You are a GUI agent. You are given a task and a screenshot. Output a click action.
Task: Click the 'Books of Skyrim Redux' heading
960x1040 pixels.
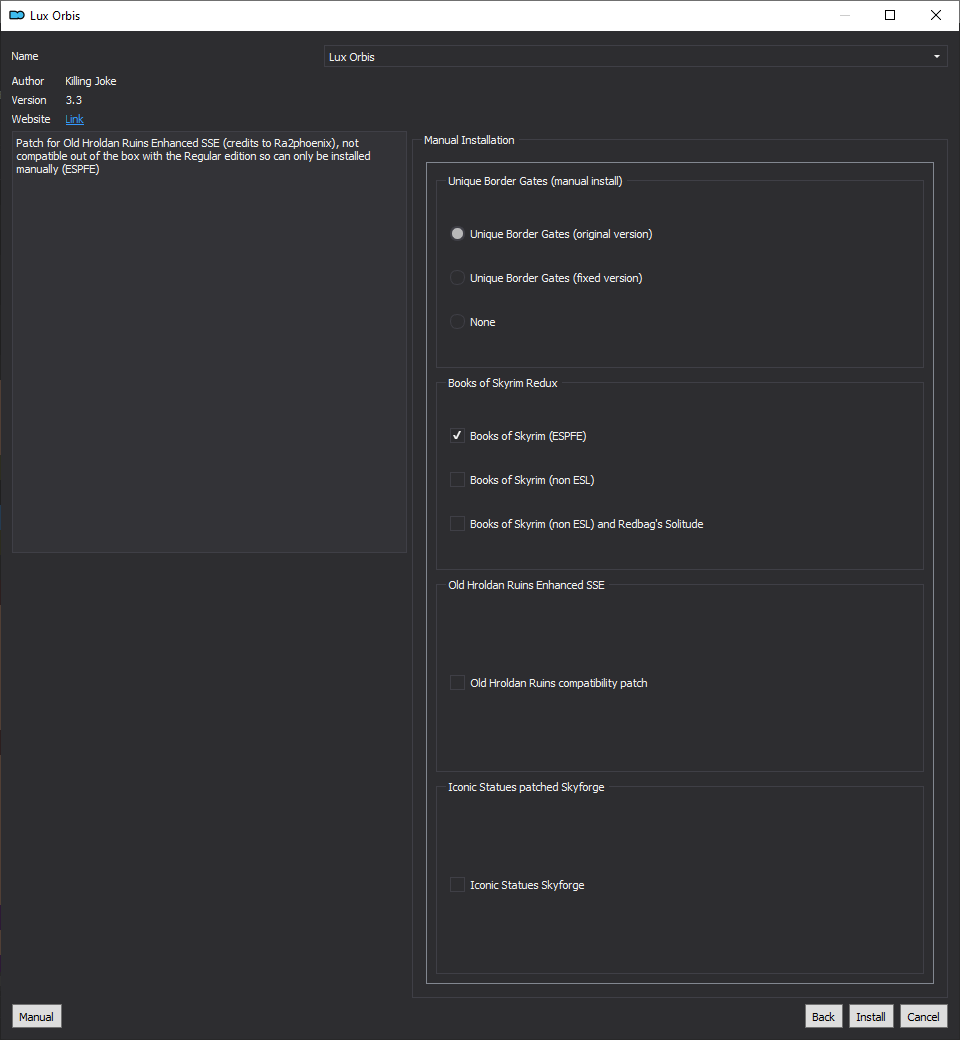coord(502,383)
